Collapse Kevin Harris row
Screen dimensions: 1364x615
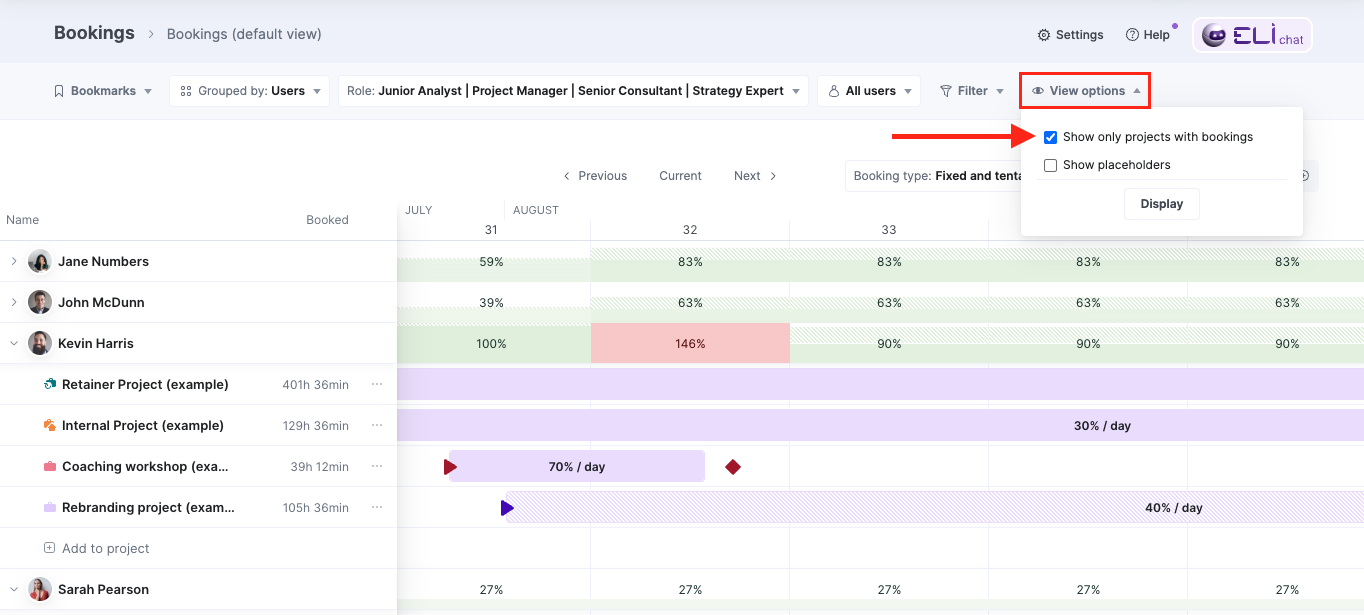[14, 343]
